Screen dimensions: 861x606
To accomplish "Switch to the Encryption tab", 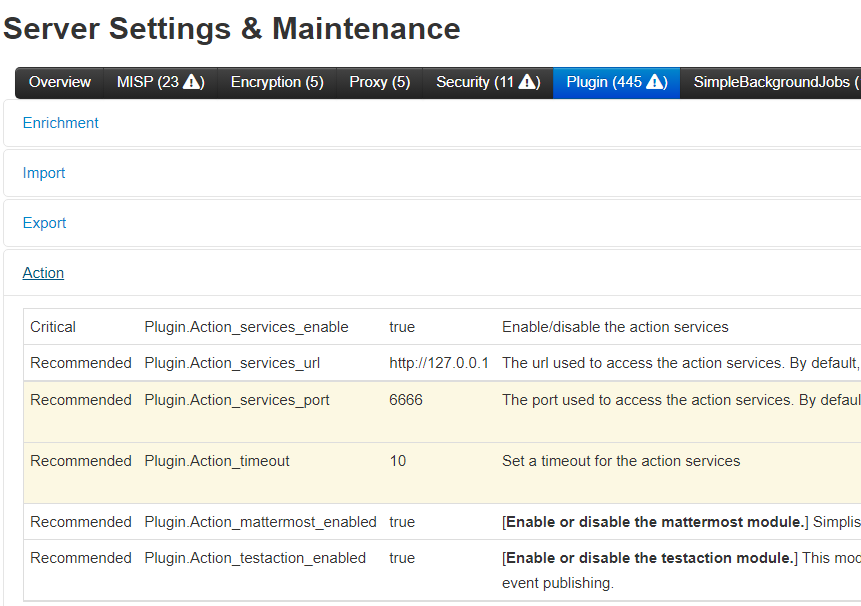I will click(277, 83).
